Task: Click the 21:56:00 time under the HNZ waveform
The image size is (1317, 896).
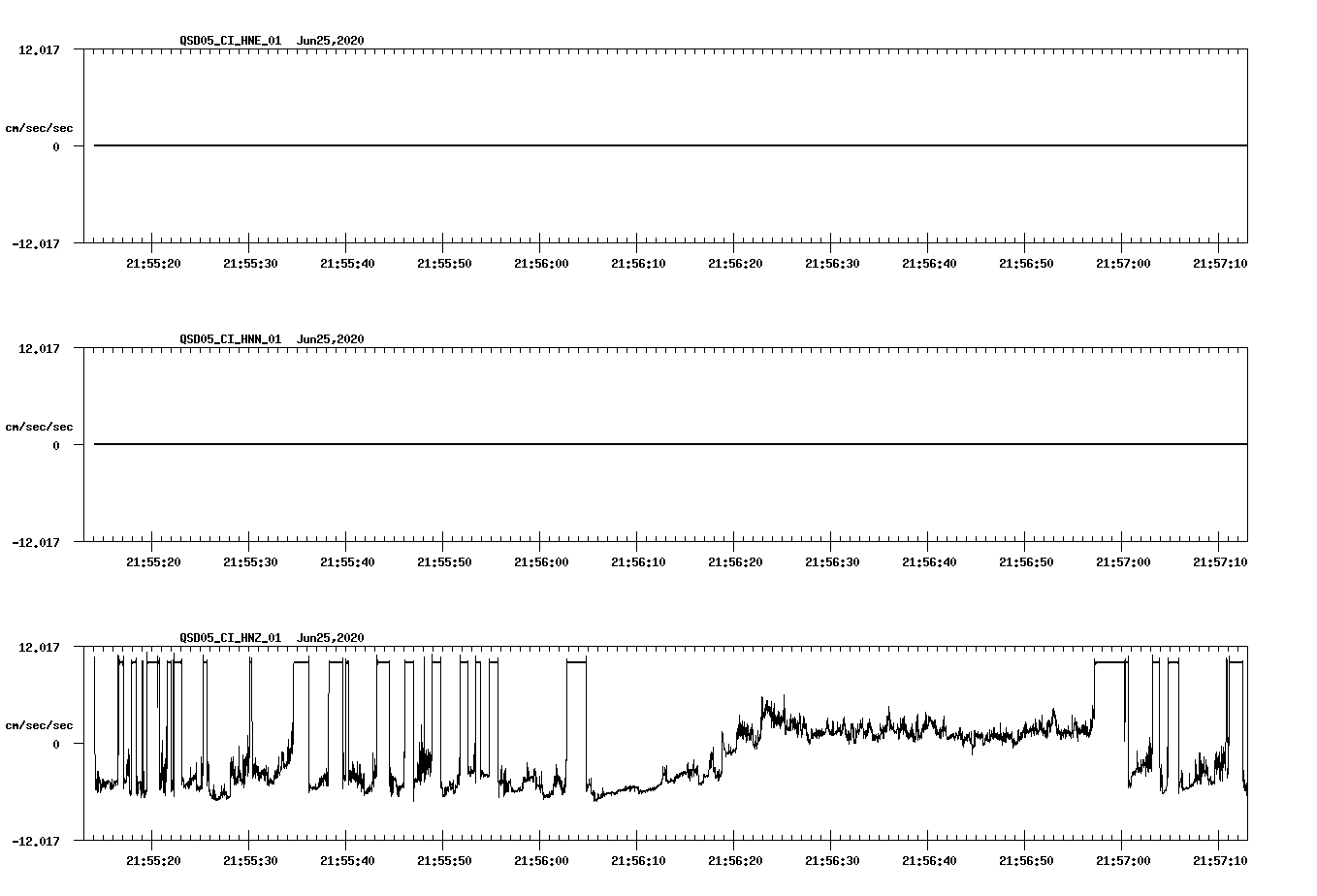Action: coord(541,860)
